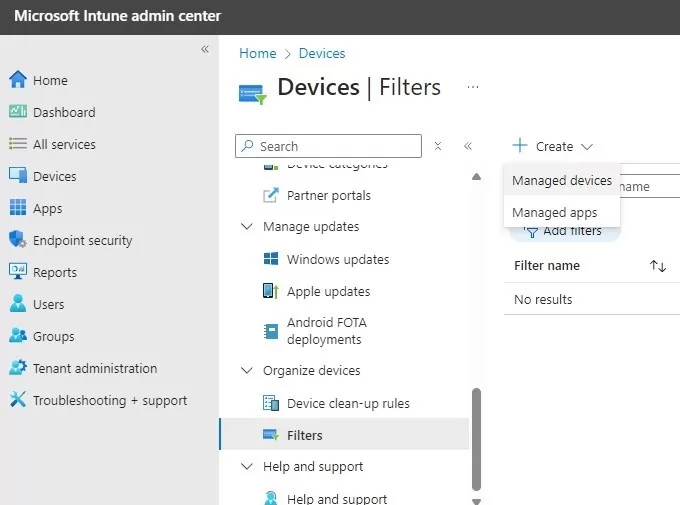Viewport: 680px width, 505px height.
Task: Click the Add filters funnel icon
Action: coord(531,232)
